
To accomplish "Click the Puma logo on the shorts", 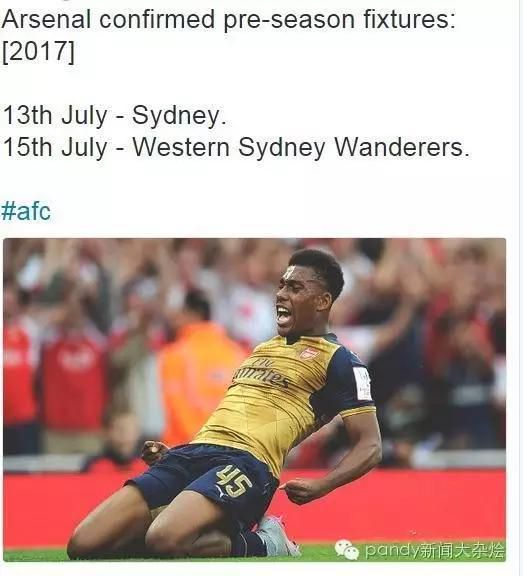I will pos(221,493).
